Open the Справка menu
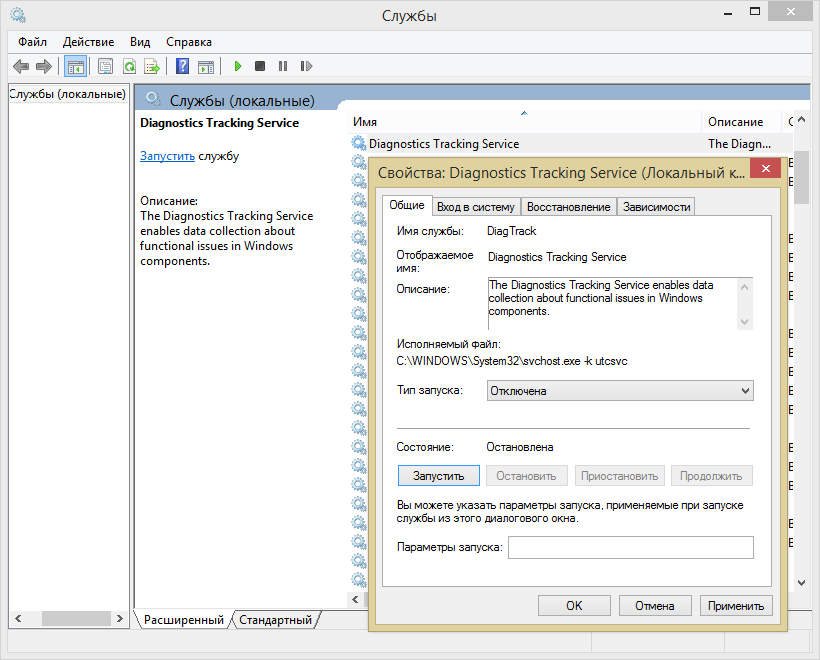Image resolution: width=820 pixels, height=660 pixels. point(189,42)
